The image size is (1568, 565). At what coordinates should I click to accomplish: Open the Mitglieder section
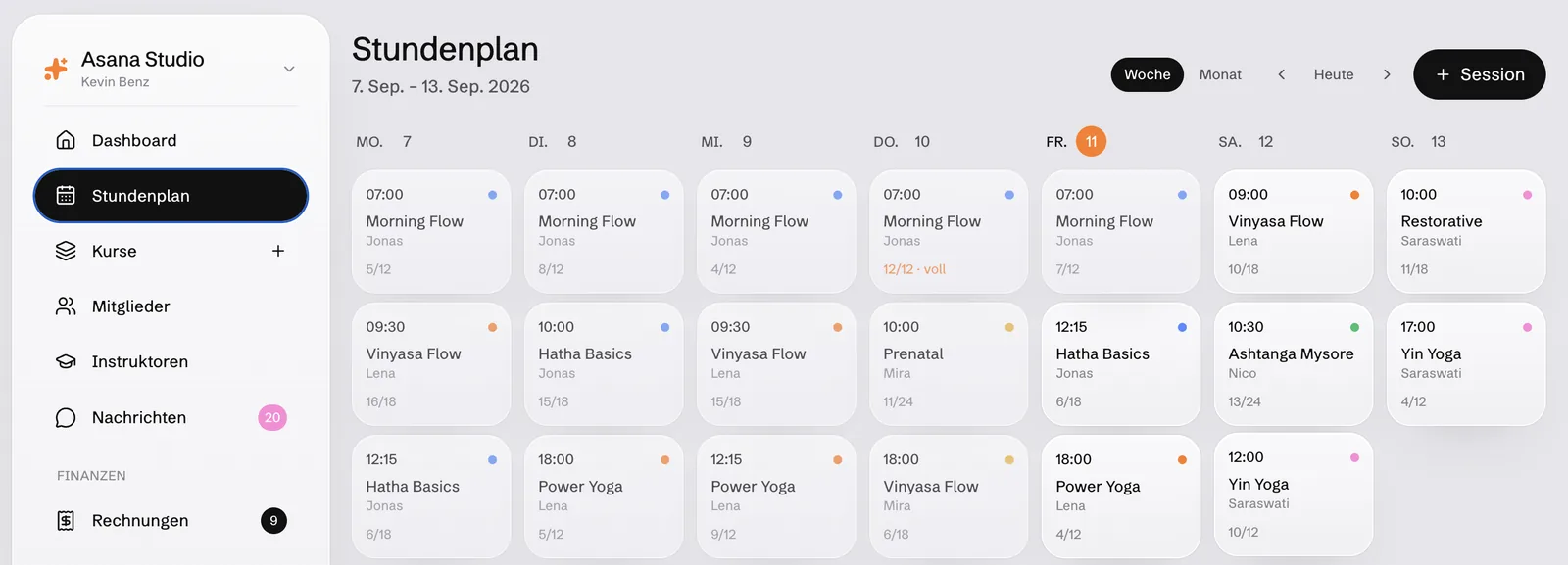[x=171, y=306]
